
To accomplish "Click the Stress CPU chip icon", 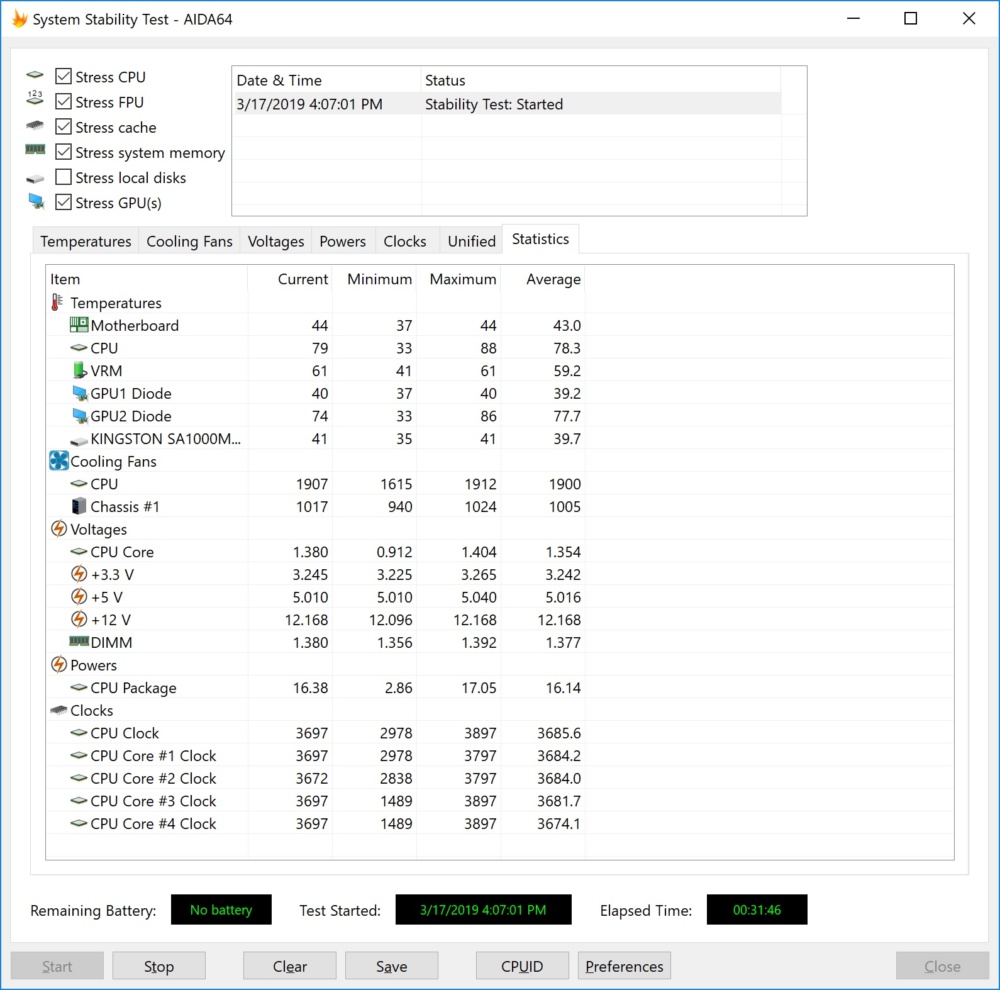I will pos(35,75).
